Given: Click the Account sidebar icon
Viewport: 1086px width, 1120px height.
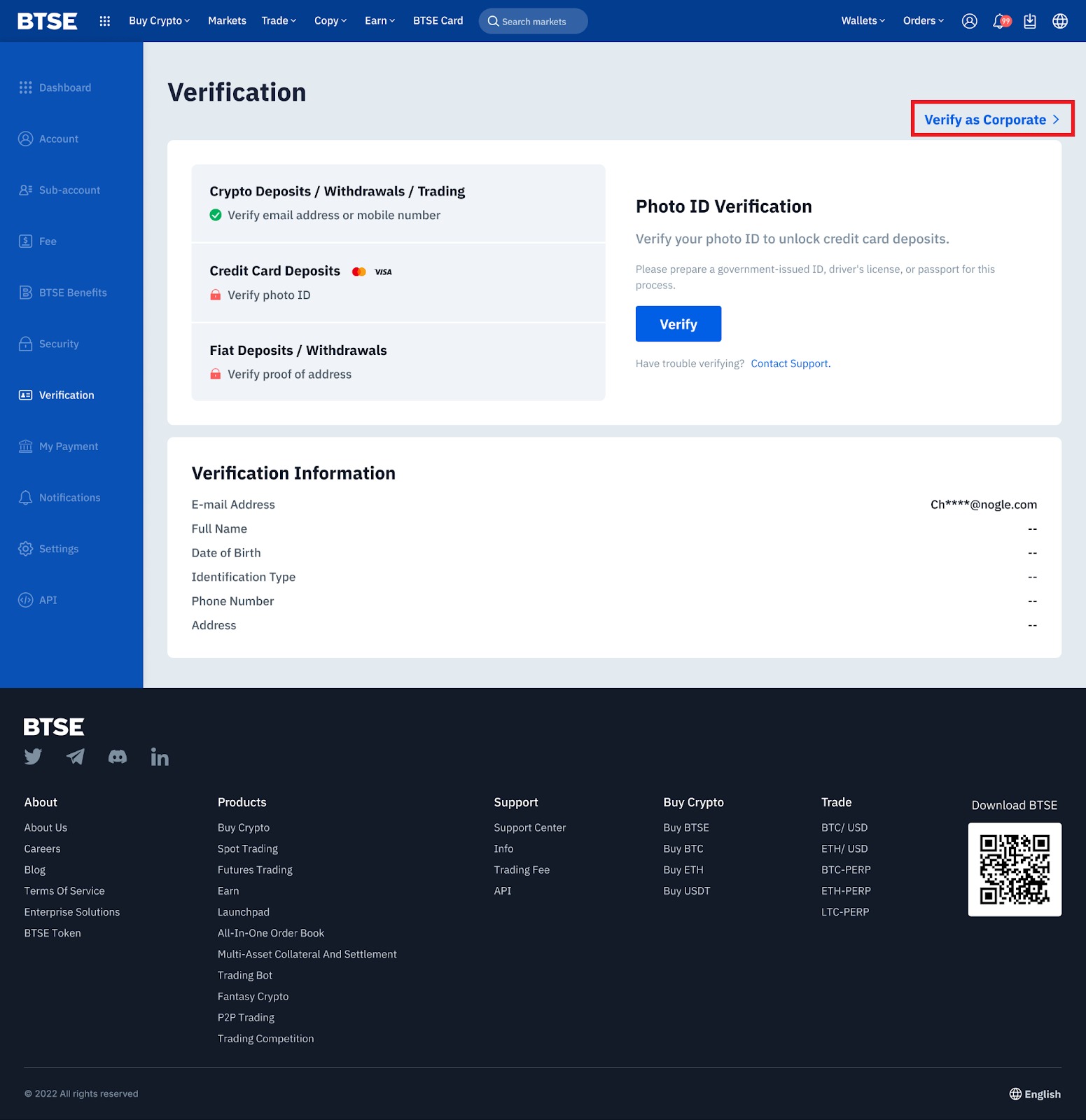Looking at the screenshot, I should coord(26,139).
